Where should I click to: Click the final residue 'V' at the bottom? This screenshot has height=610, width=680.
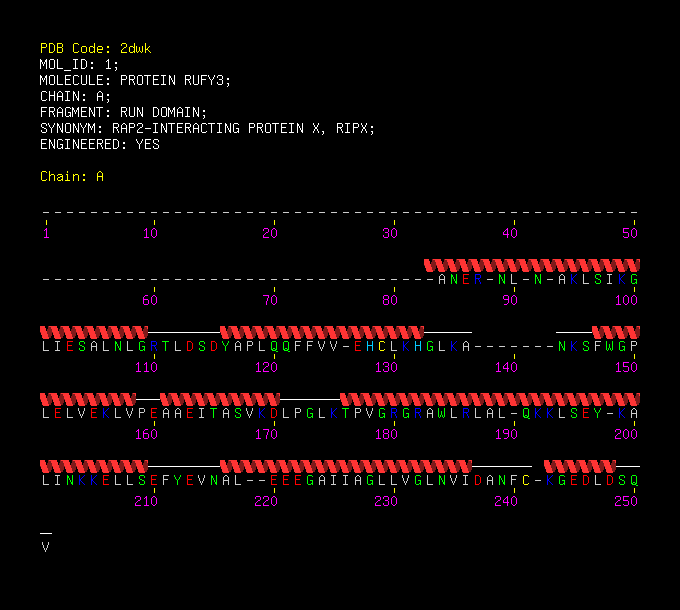46,547
